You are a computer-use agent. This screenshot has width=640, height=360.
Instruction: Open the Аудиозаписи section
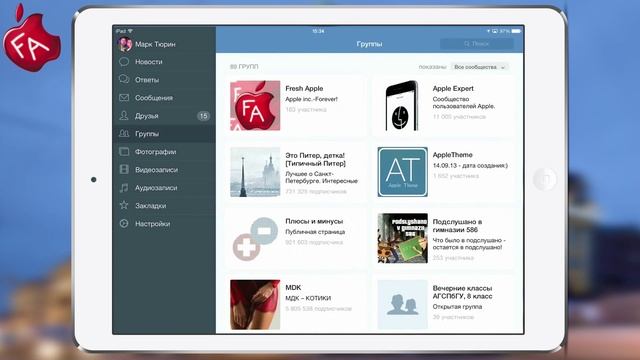(x=156, y=188)
